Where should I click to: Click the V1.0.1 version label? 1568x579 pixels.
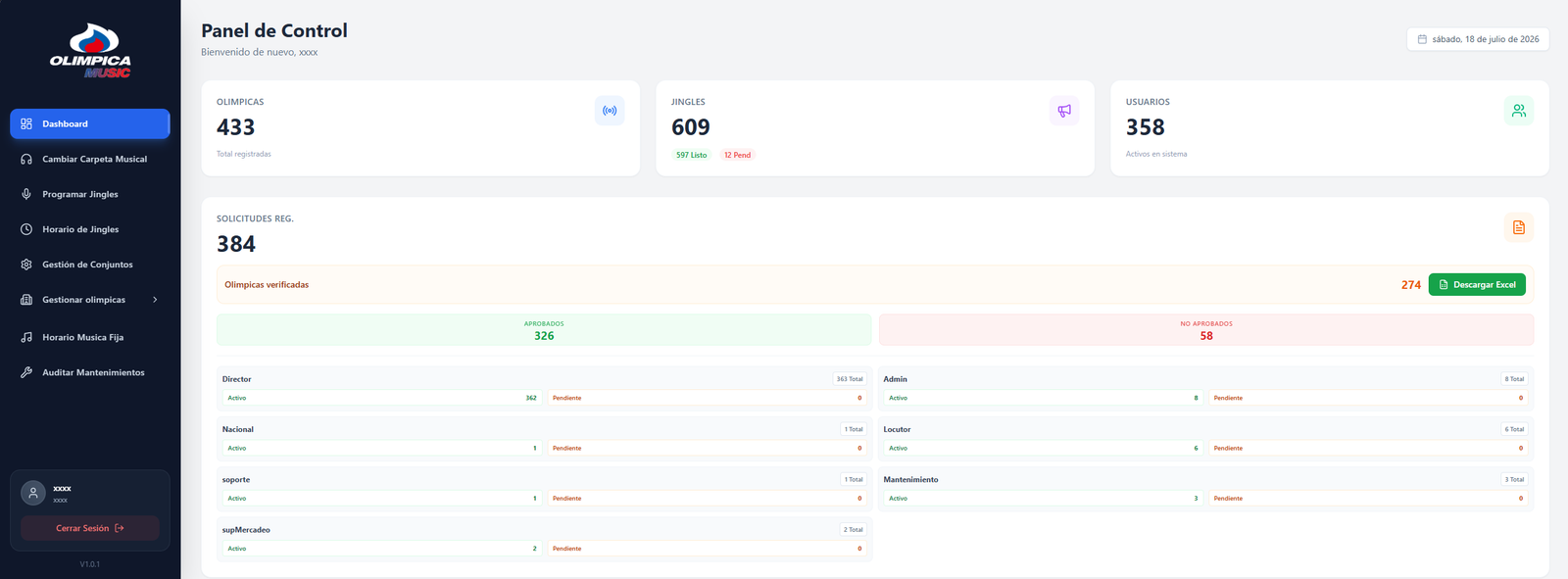coord(90,565)
